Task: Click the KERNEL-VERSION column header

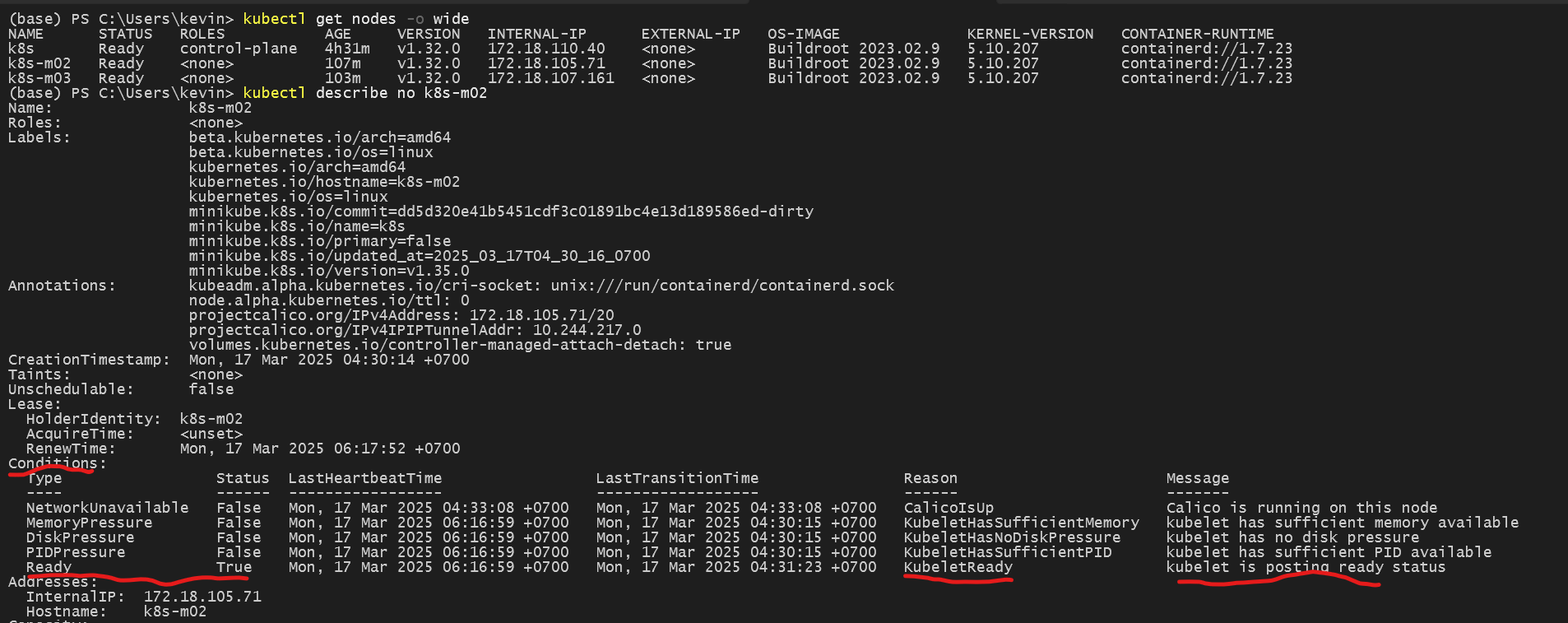Action: [1030, 34]
